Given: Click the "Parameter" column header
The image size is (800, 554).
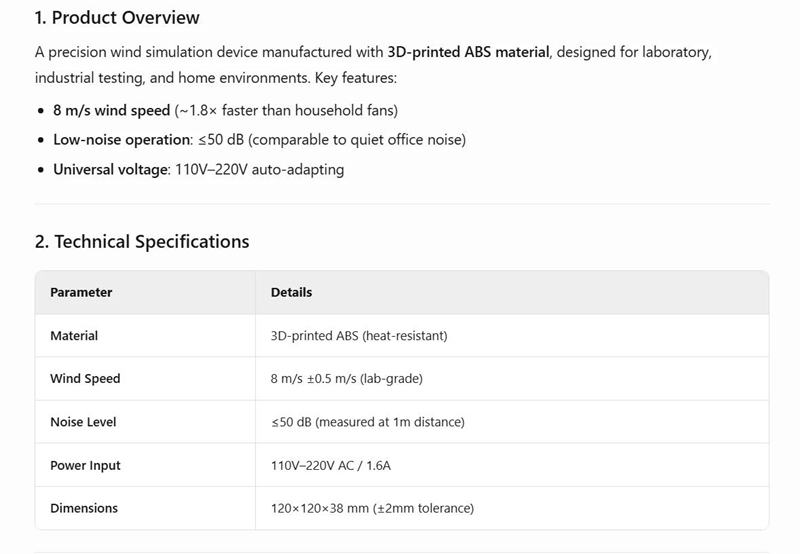Looking at the screenshot, I should [x=81, y=292].
